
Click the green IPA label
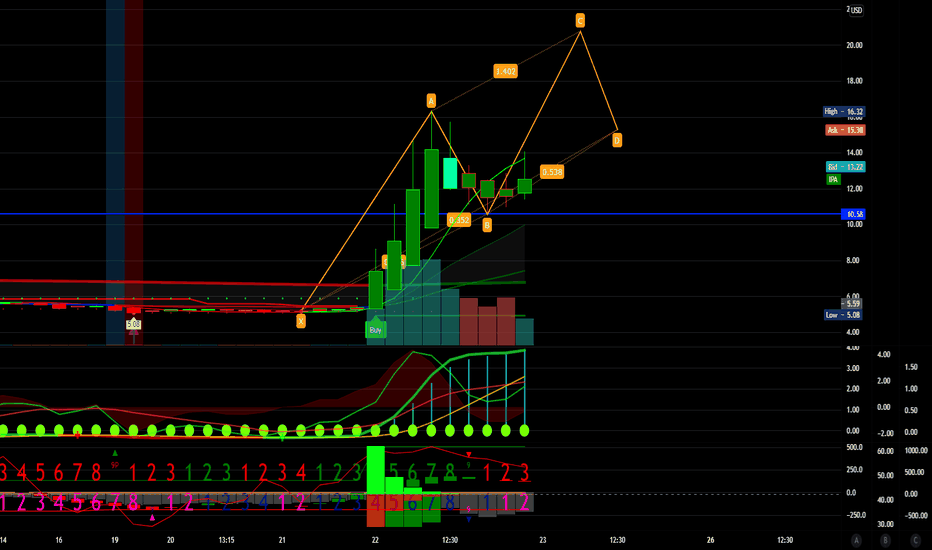click(833, 180)
